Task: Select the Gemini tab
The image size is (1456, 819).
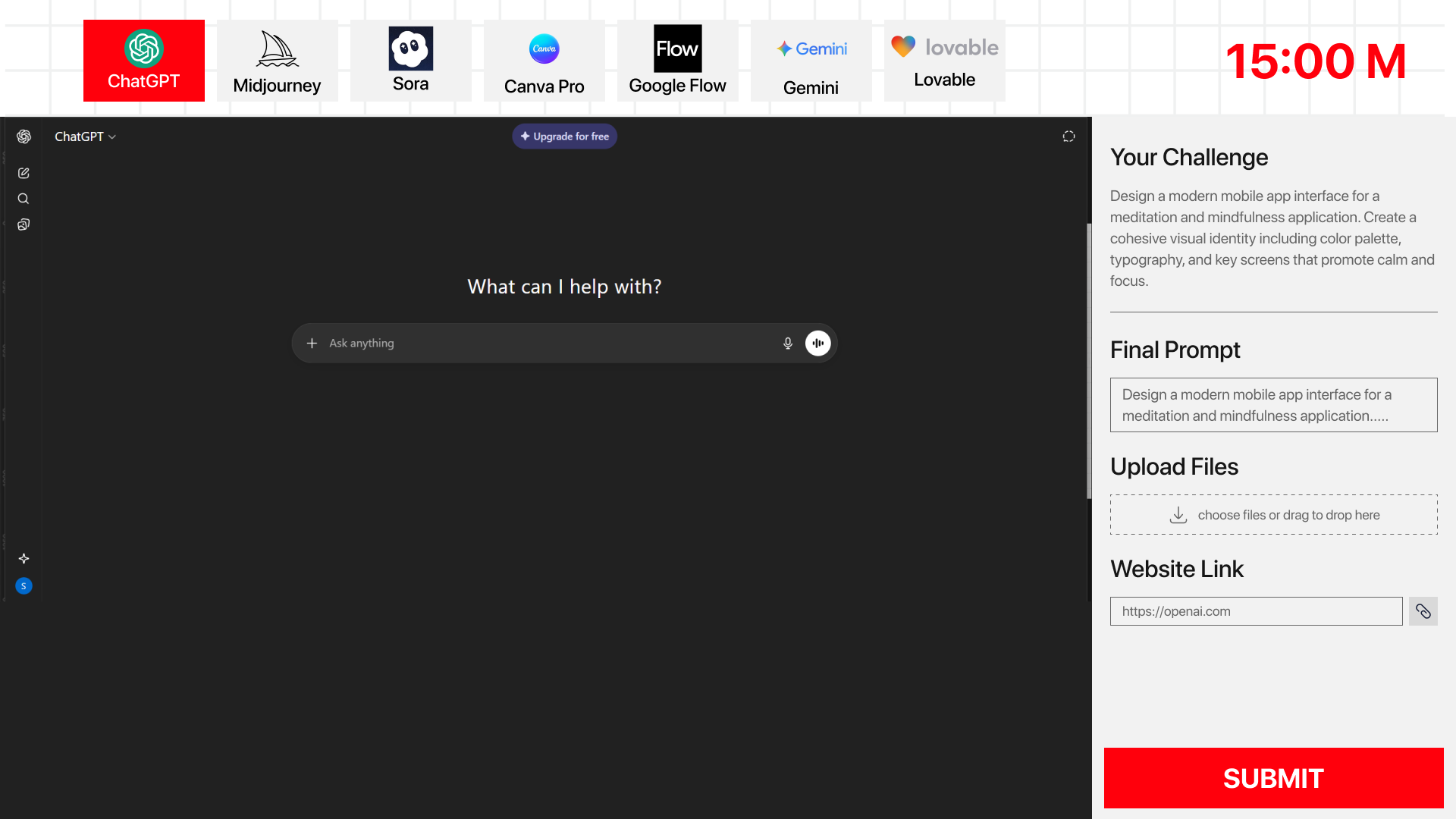Action: pyautogui.click(x=811, y=61)
